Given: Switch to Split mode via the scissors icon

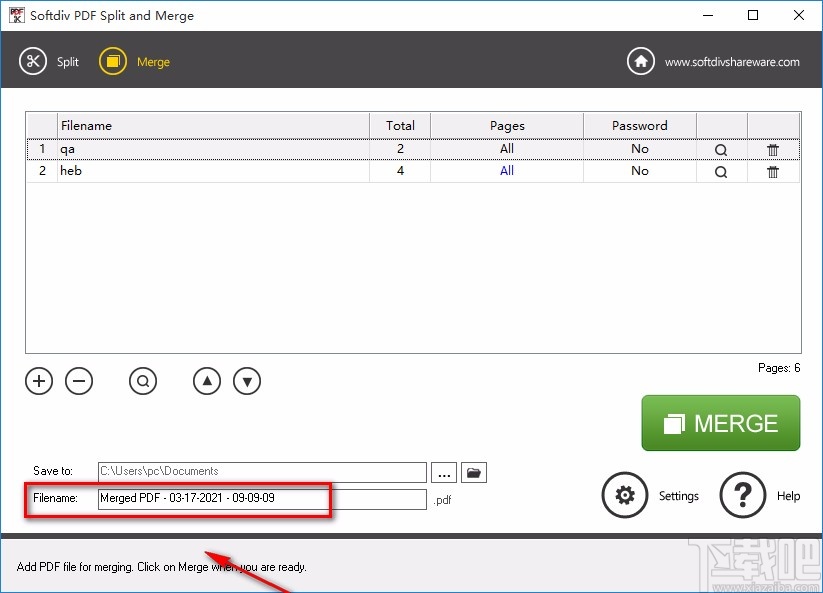Looking at the screenshot, I should pyautogui.click(x=33, y=61).
